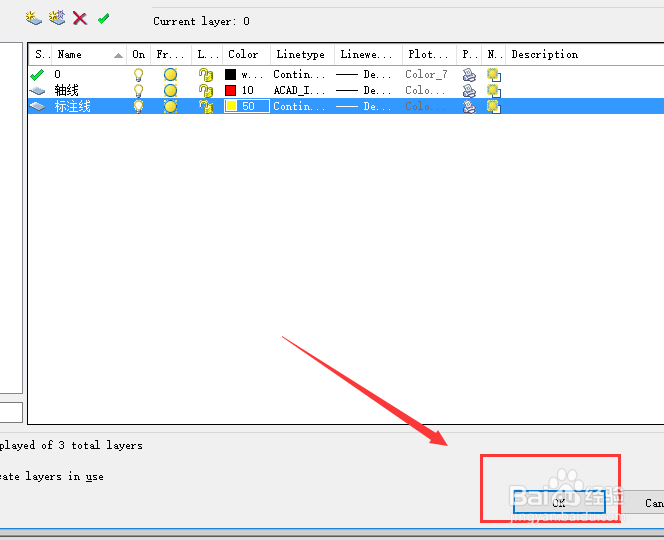Click the Color column header
Image resolution: width=664 pixels, height=540 pixels.
(246, 55)
